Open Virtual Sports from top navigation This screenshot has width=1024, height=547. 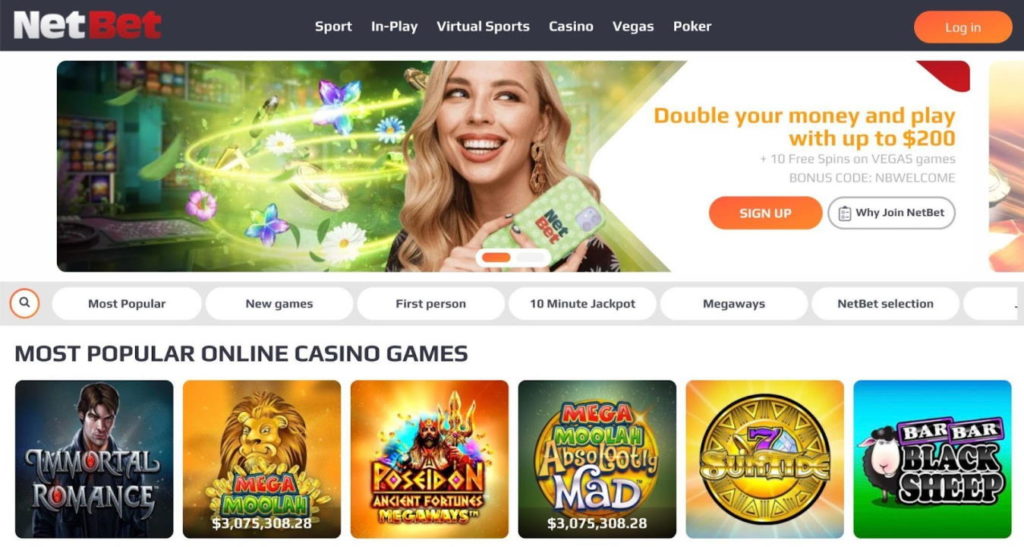483,27
